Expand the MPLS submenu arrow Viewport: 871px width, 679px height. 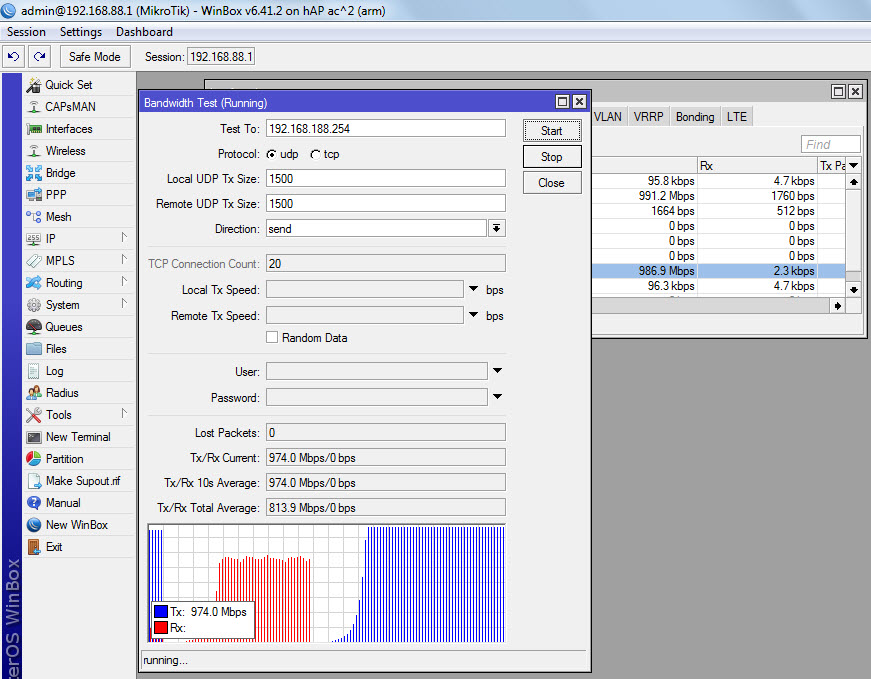coord(124,259)
